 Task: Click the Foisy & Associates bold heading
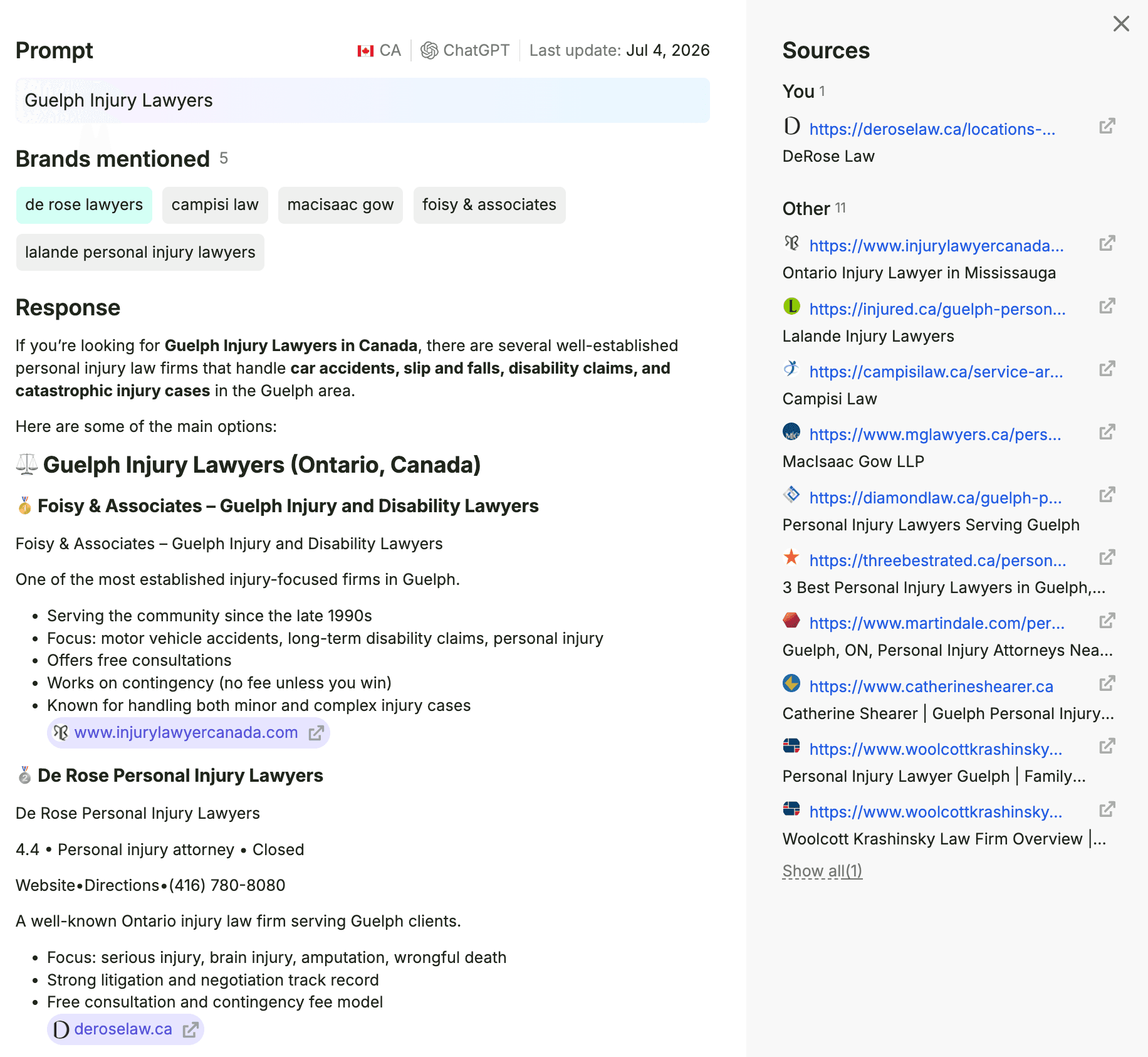[x=288, y=506]
